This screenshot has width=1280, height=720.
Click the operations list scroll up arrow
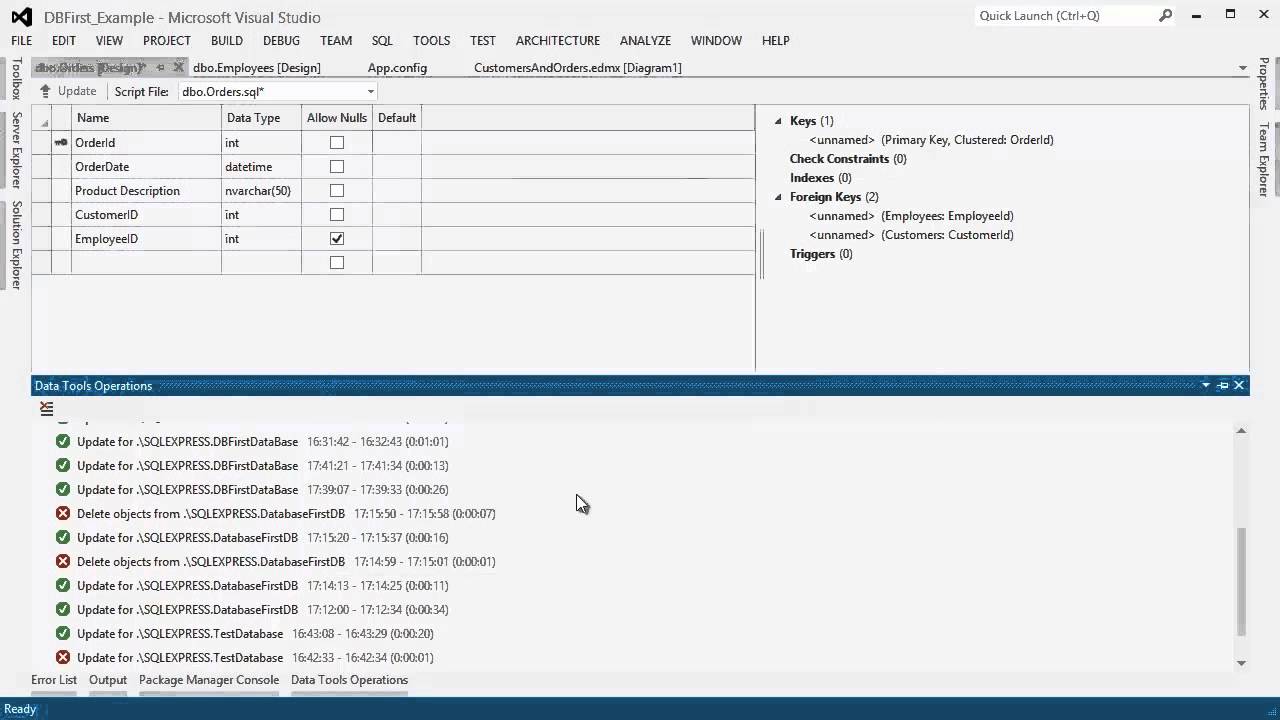pyautogui.click(x=1241, y=431)
